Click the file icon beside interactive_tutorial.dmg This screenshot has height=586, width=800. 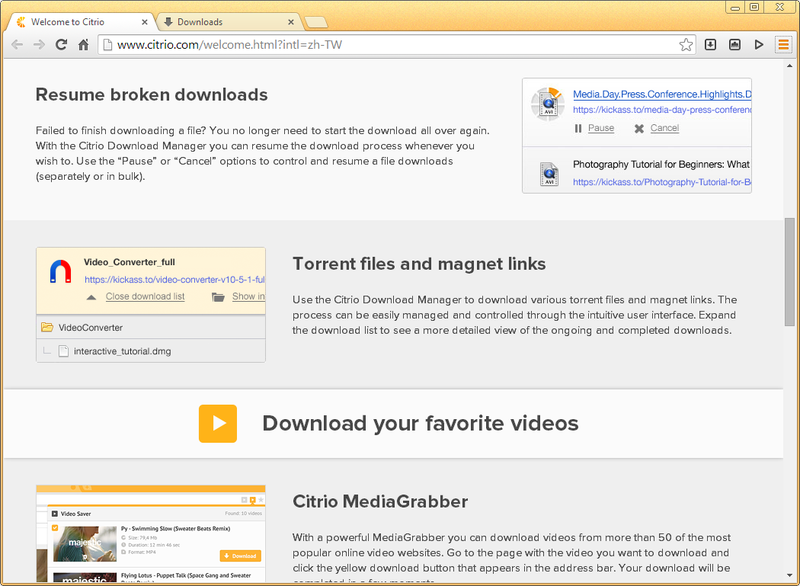tap(63, 351)
